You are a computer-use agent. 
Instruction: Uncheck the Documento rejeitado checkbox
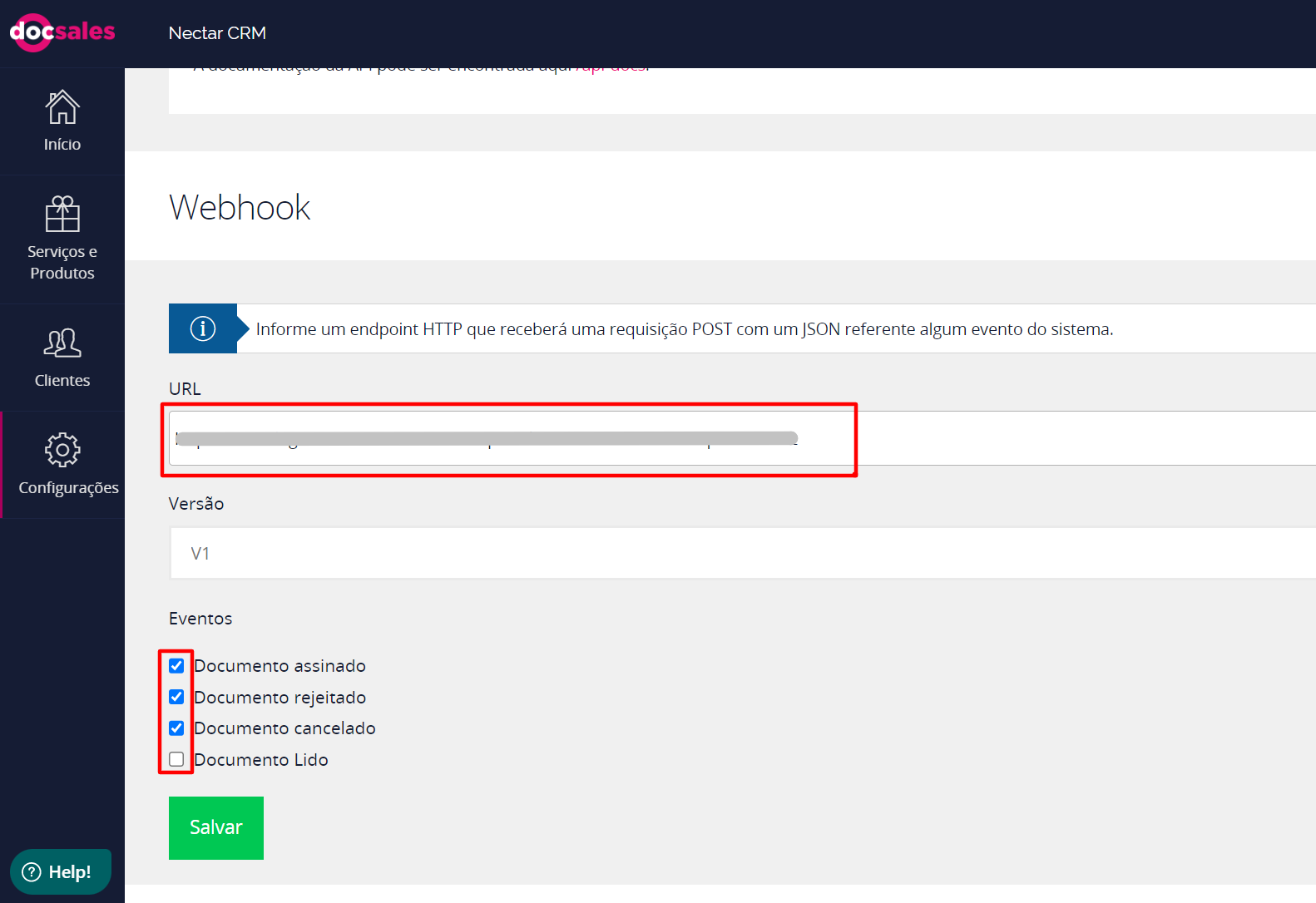(x=176, y=697)
